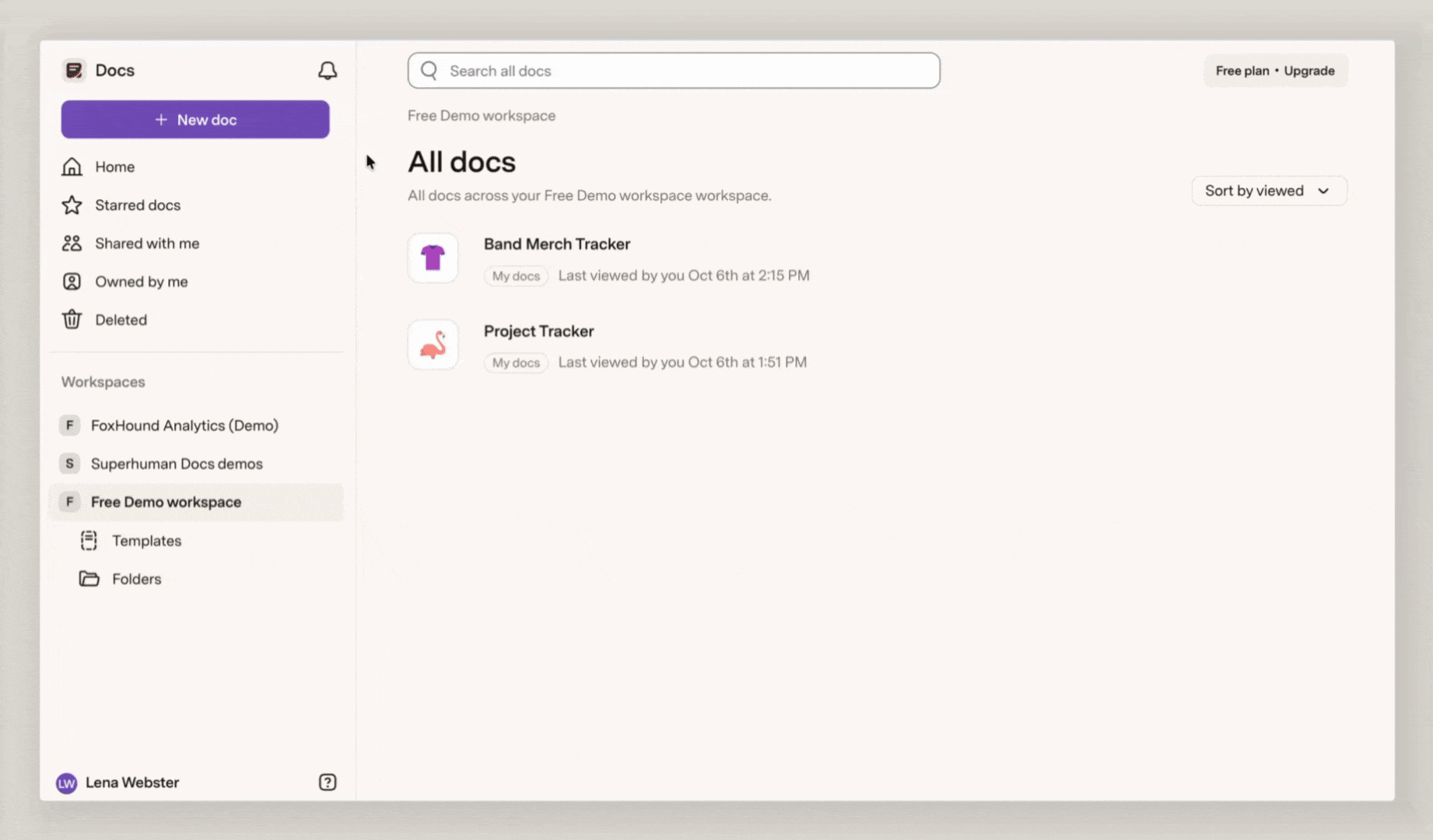The width and height of the screenshot is (1433, 840).
Task: Open Folders under Free Demo workspace
Action: [x=136, y=579]
